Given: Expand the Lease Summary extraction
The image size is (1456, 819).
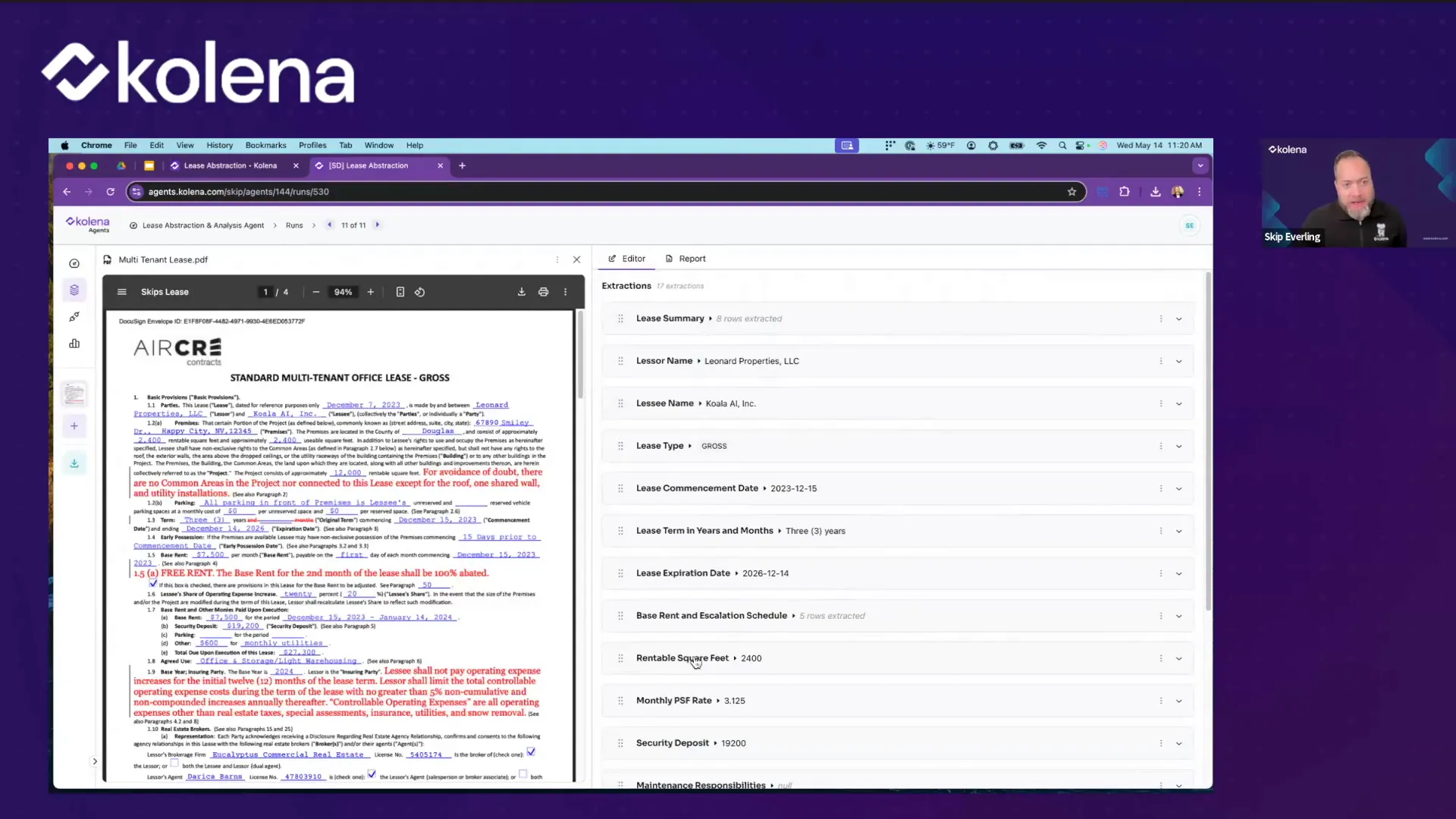Looking at the screenshot, I should 1179,319.
